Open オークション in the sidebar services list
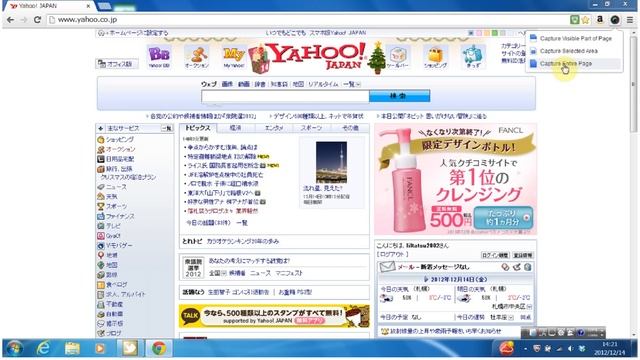The height and width of the screenshot is (360, 640). pyautogui.click(x=120, y=149)
